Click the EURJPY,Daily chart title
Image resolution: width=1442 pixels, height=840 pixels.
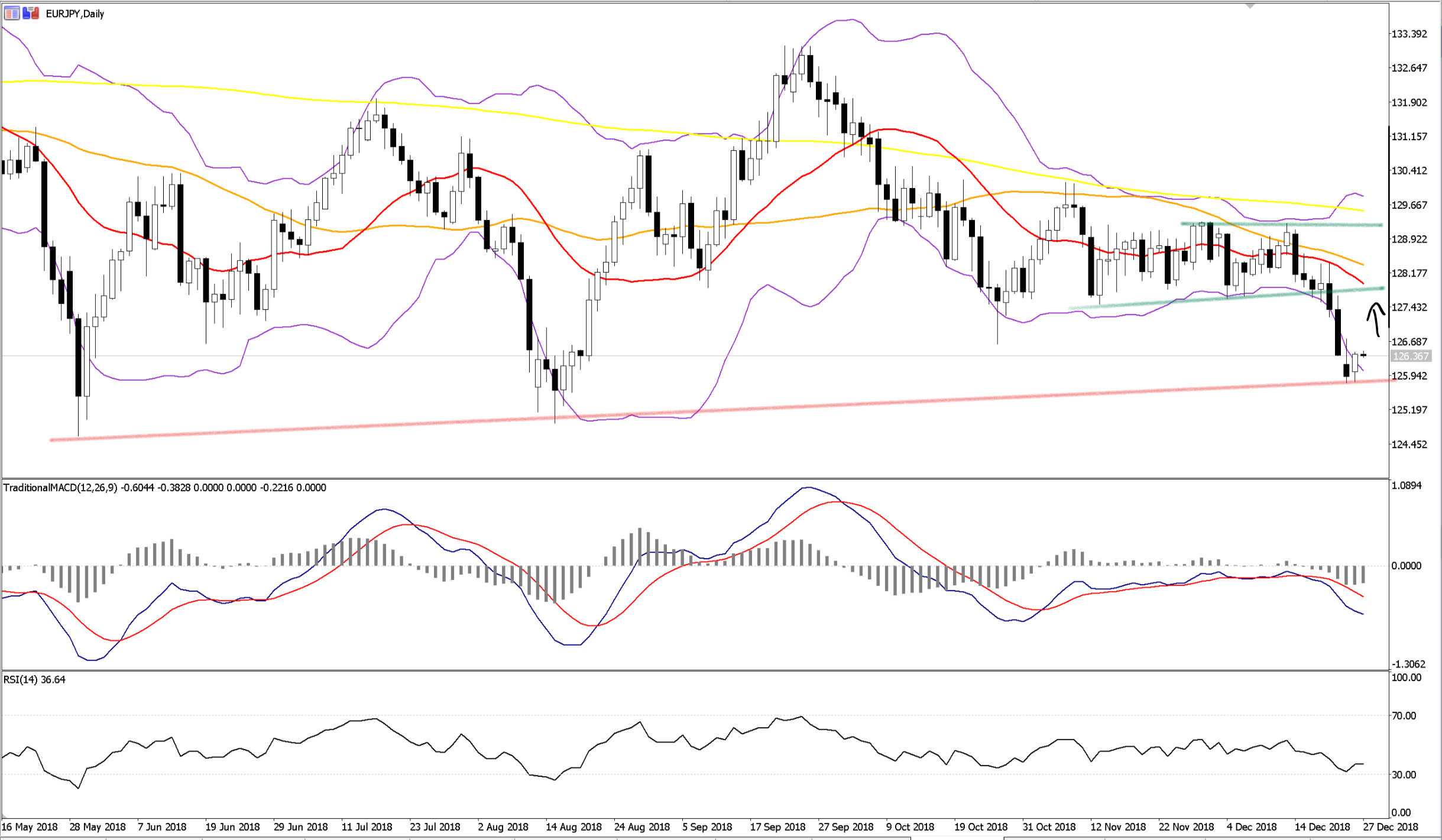[74, 14]
